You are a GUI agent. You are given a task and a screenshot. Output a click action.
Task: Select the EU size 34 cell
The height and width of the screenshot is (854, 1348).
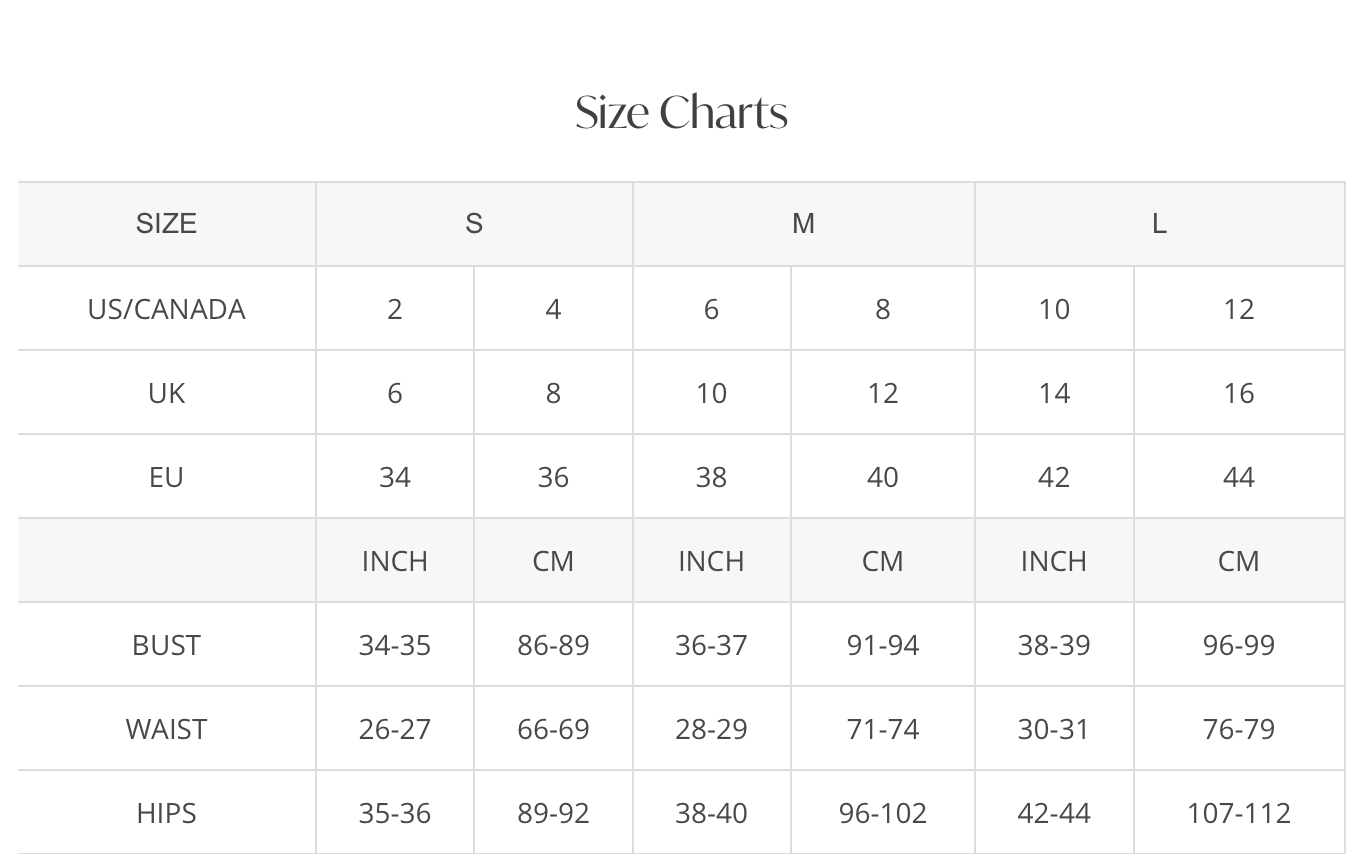point(395,477)
